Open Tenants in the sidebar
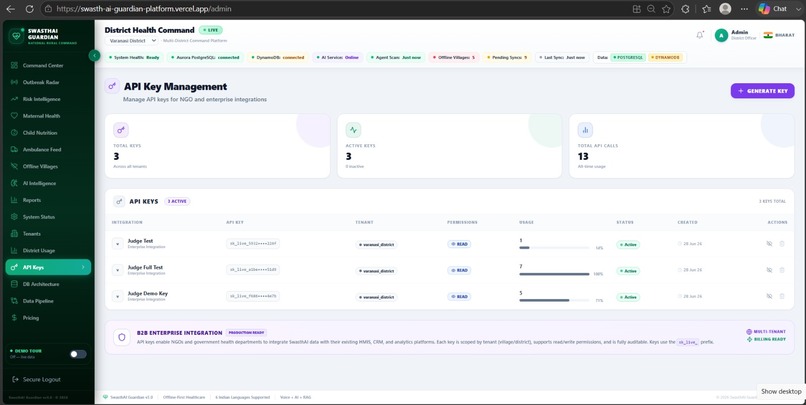Image resolution: width=806 pixels, height=405 pixels. [32, 234]
